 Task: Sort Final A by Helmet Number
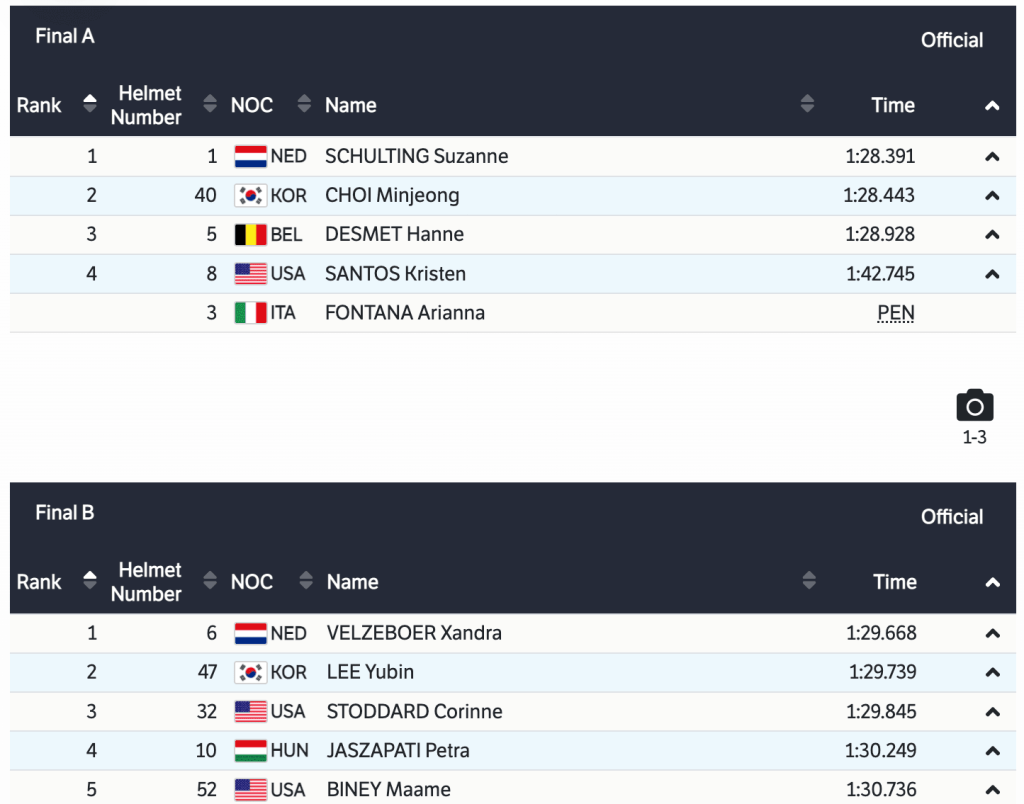pyautogui.click(x=209, y=105)
